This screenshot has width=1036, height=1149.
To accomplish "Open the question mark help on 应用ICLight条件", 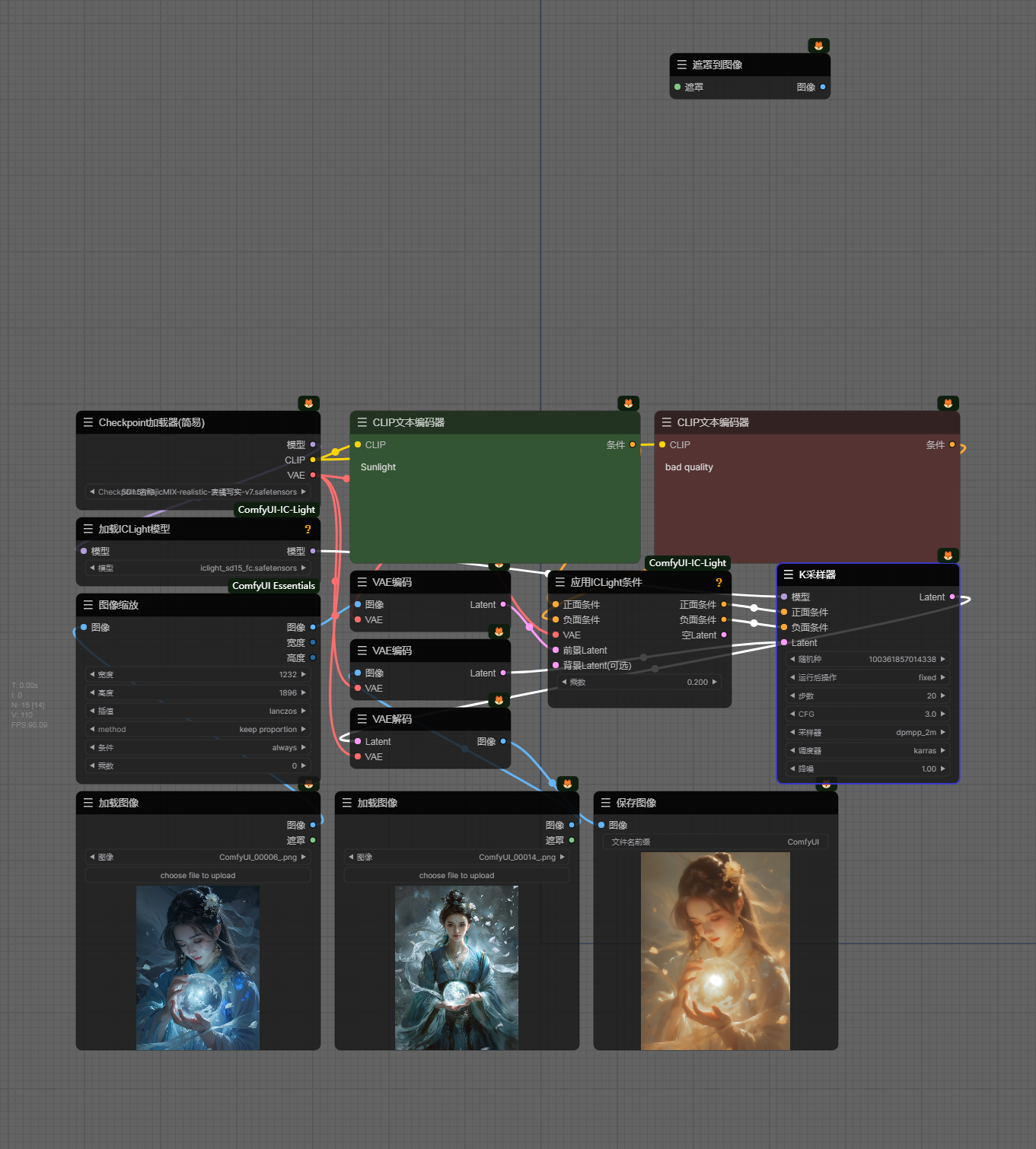I will pyautogui.click(x=719, y=582).
